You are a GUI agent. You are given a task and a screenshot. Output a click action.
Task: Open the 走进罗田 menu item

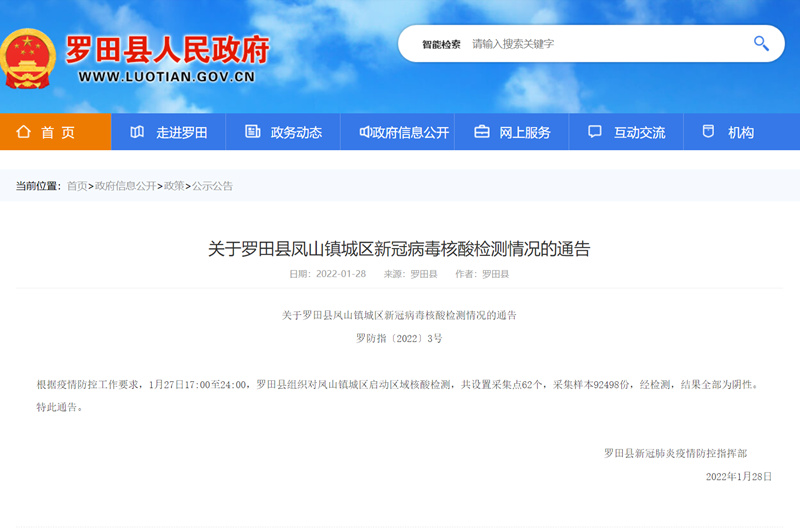point(181,132)
